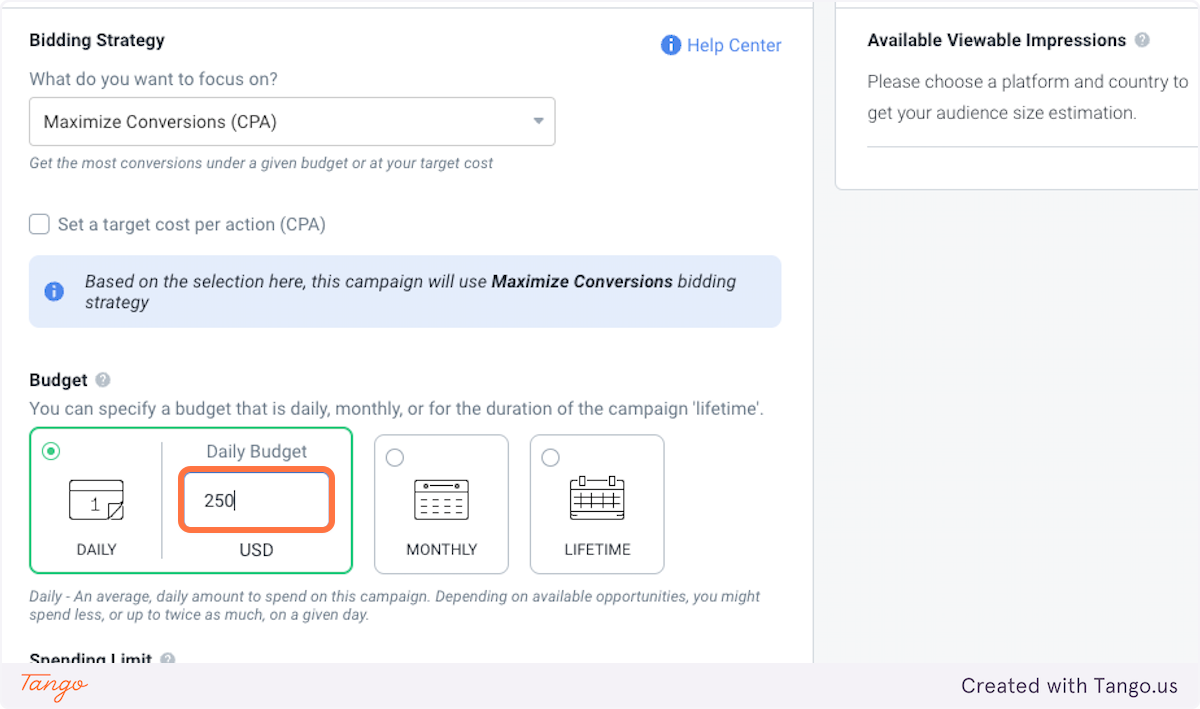Click the Spending Limit help icon

(168, 659)
